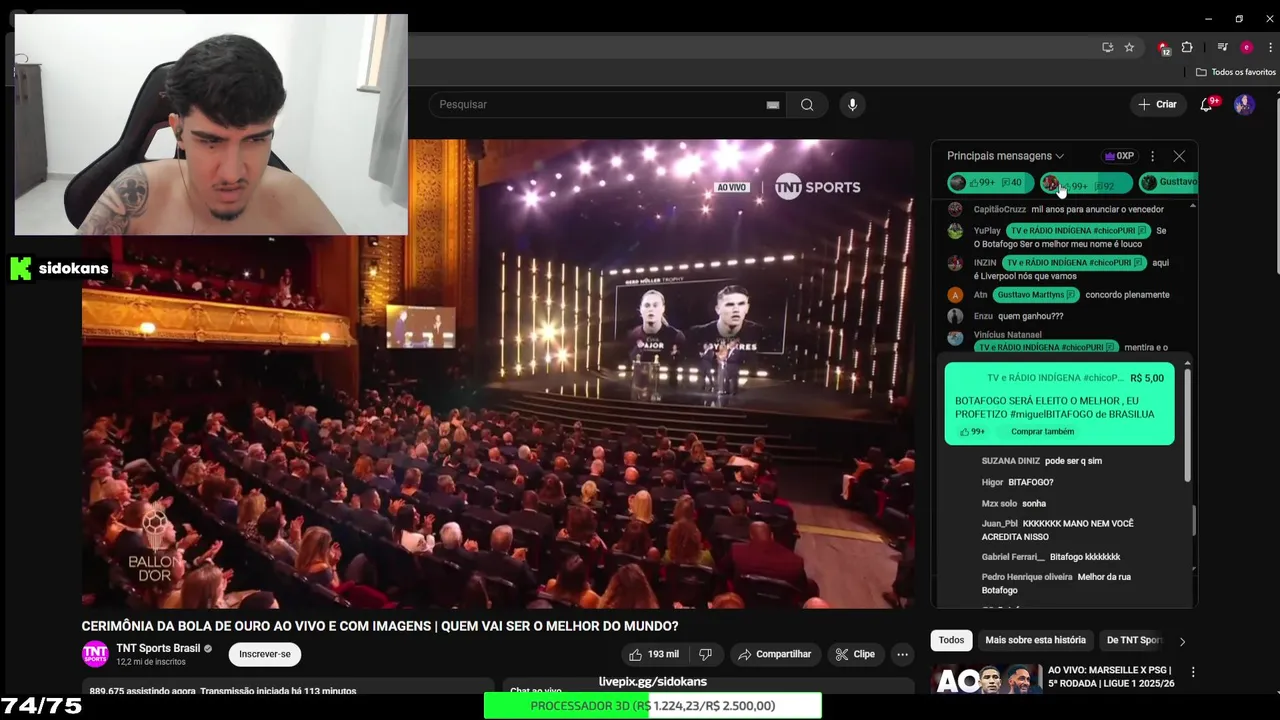Open Todos os favoritos bookmarks folder
Viewport: 1280px width, 720px height.
coord(1236,72)
